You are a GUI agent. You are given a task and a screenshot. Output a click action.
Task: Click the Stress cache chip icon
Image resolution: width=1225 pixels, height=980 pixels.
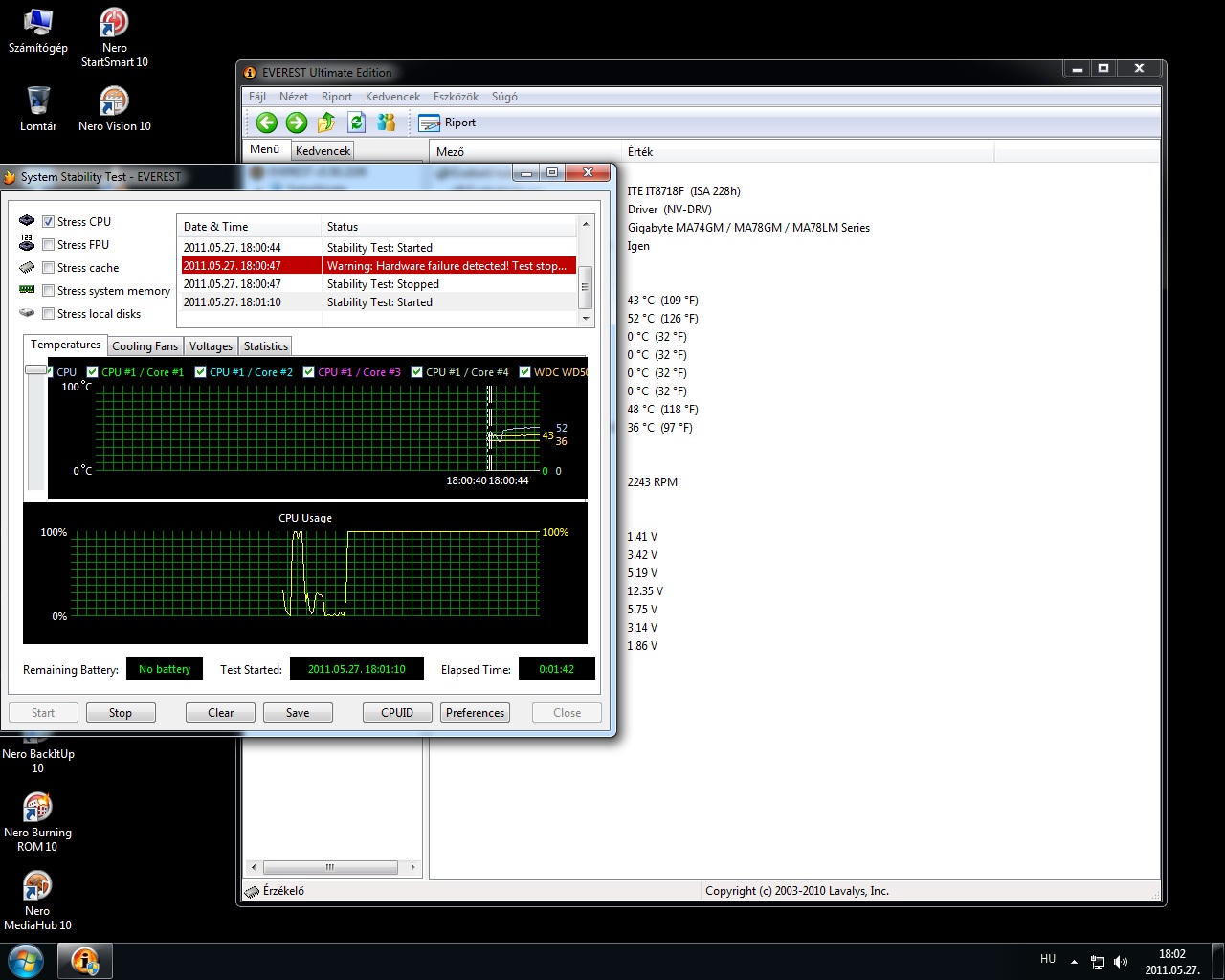coord(27,267)
